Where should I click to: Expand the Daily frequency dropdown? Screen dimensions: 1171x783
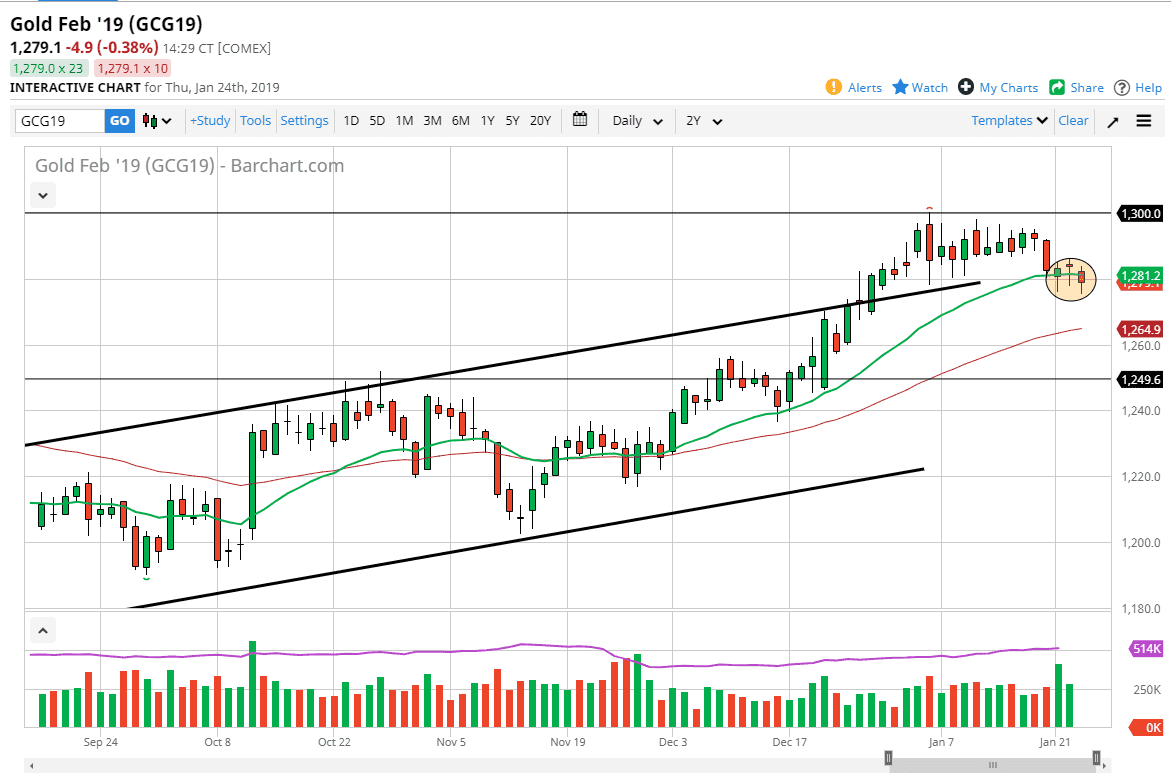[x=637, y=121]
